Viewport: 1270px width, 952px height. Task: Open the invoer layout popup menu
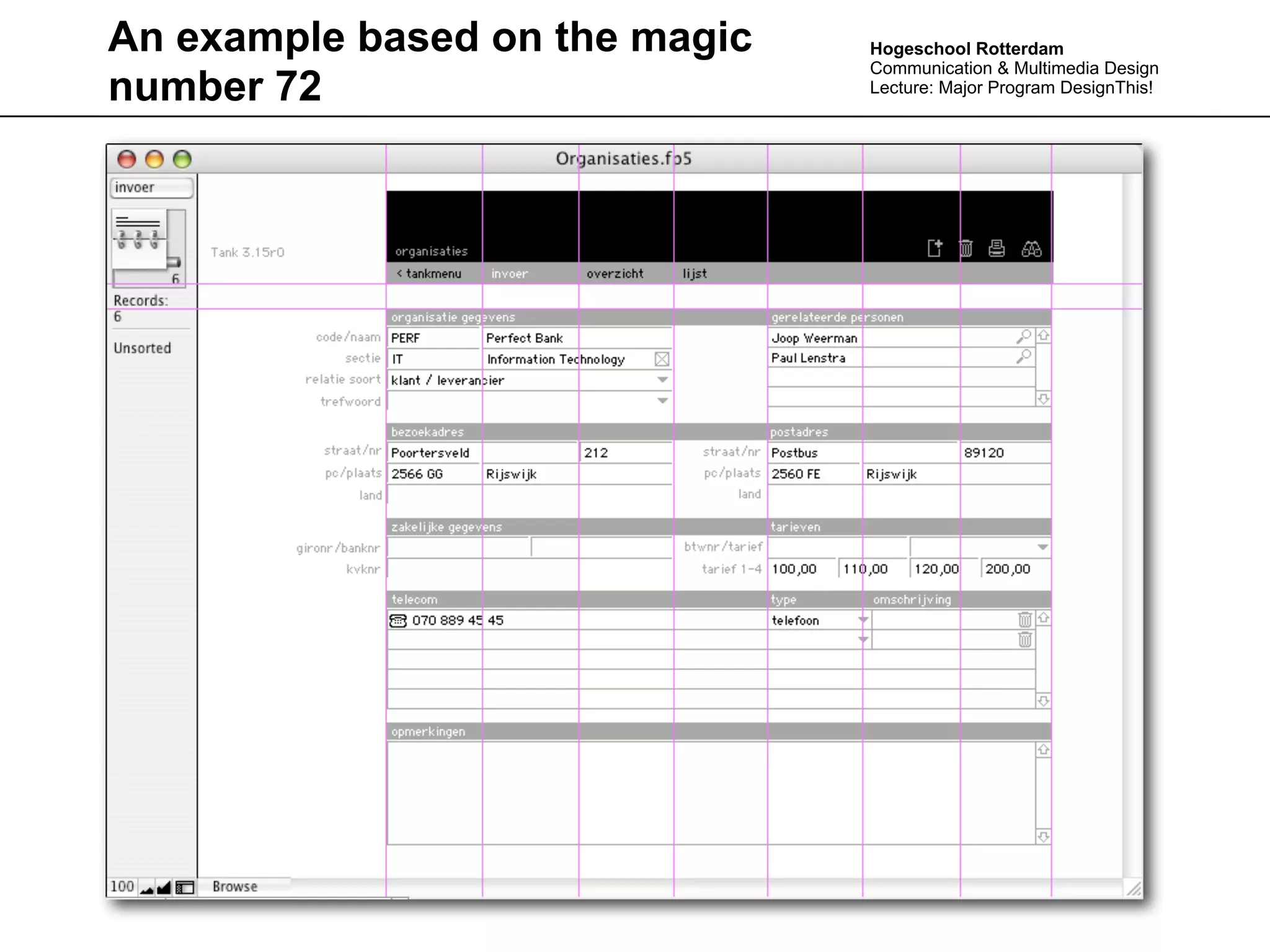point(152,188)
